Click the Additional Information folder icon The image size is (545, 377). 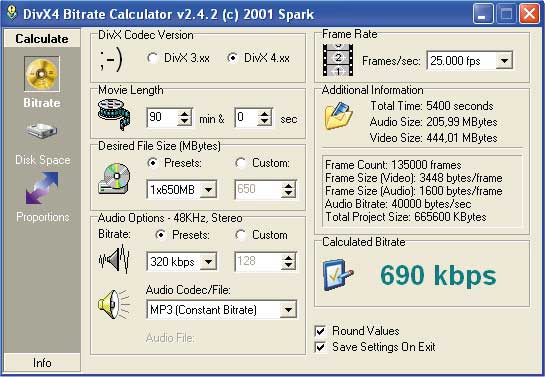339,115
